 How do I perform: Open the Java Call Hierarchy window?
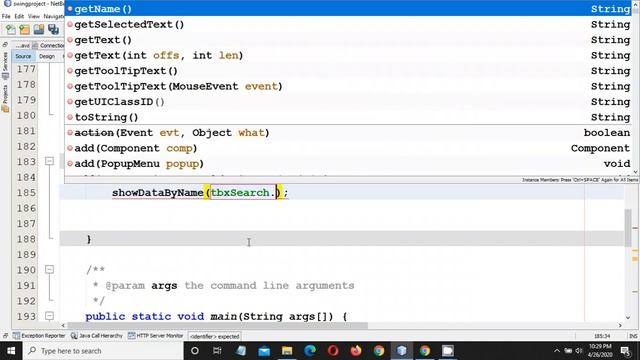click(x=97, y=336)
